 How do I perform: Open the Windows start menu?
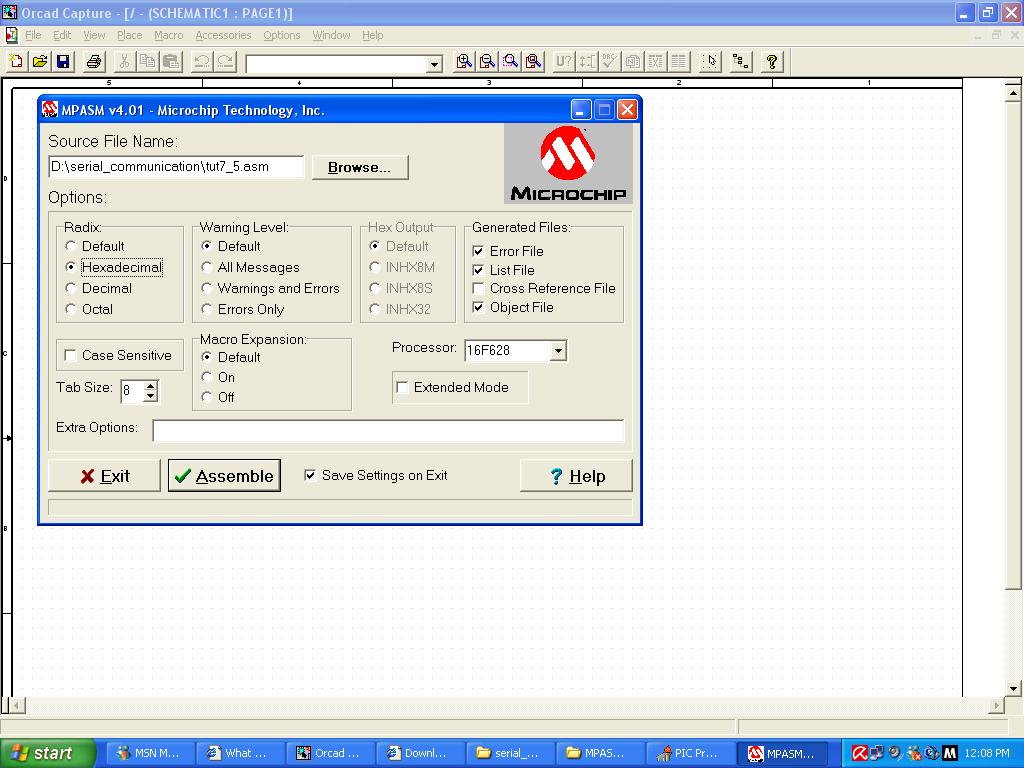[x=48, y=753]
